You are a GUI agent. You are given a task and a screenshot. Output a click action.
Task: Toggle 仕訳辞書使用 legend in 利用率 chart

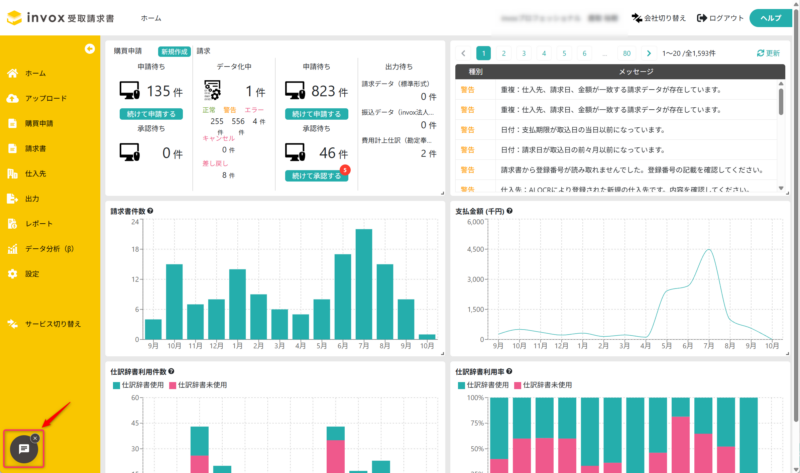[x=483, y=385]
